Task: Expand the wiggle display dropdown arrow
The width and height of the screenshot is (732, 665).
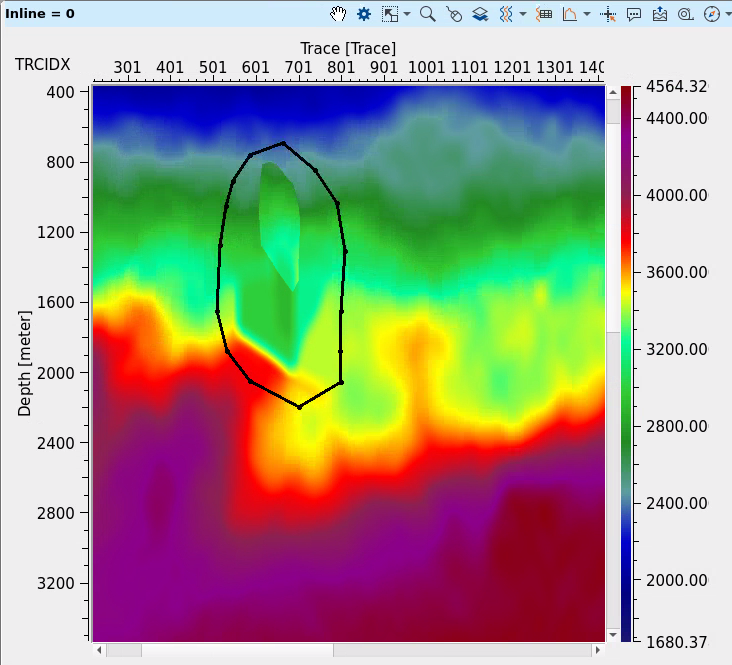Action: point(523,14)
